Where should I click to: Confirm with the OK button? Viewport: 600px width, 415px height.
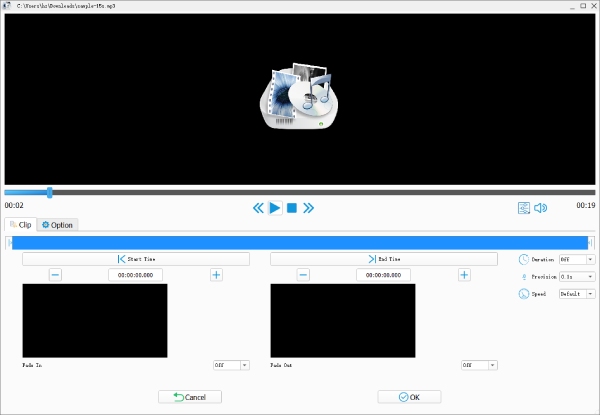(x=409, y=397)
